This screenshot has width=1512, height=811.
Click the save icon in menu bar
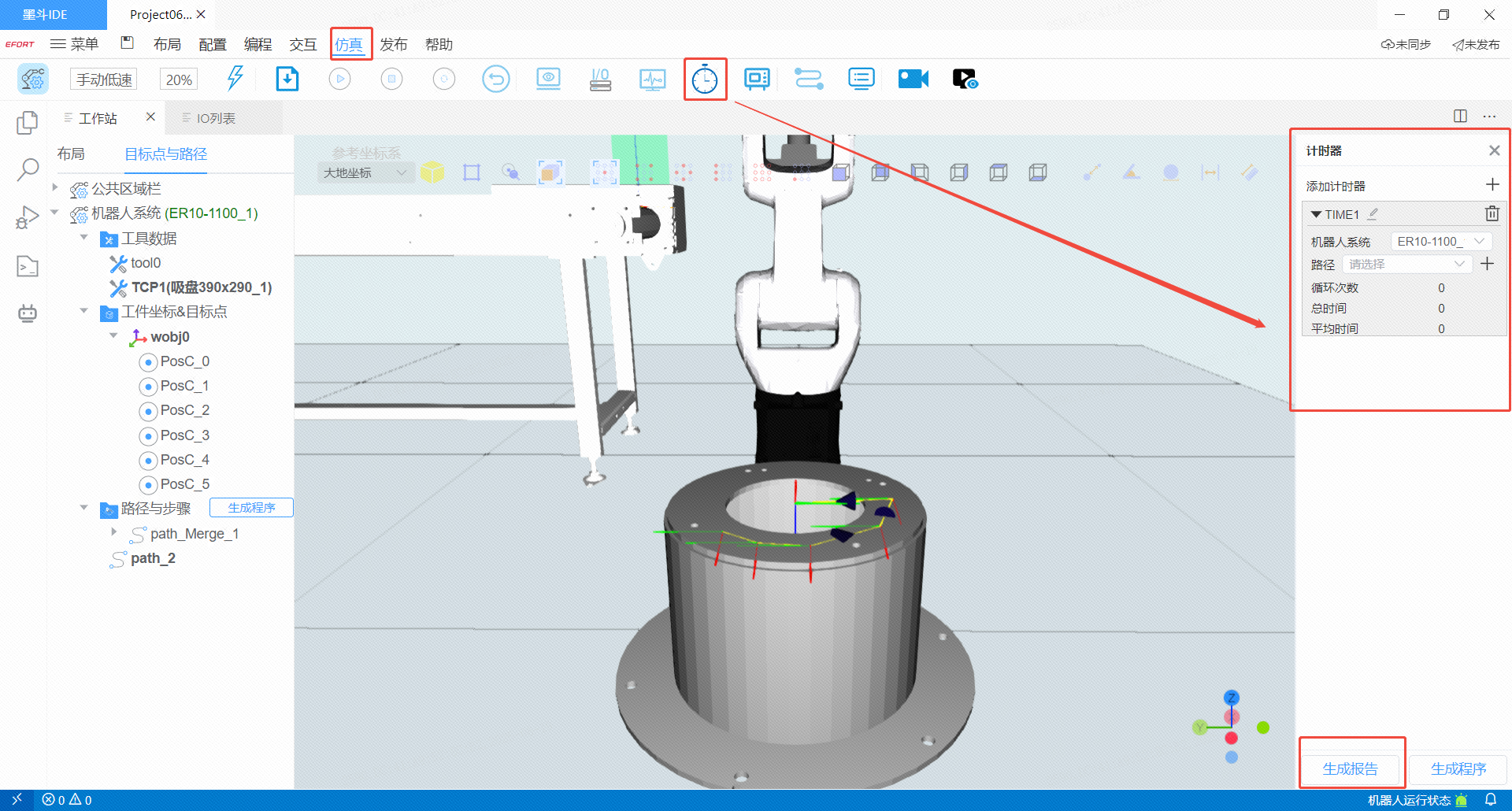coord(128,43)
